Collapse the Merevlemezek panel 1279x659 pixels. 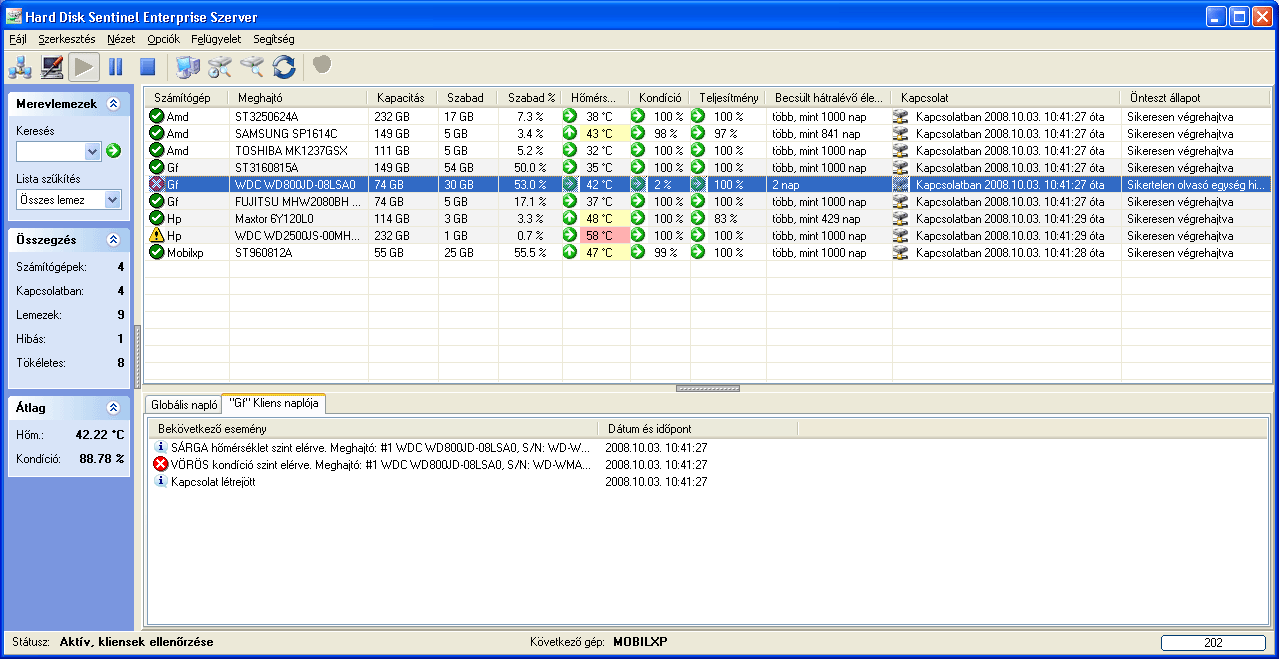coord(113,103)
